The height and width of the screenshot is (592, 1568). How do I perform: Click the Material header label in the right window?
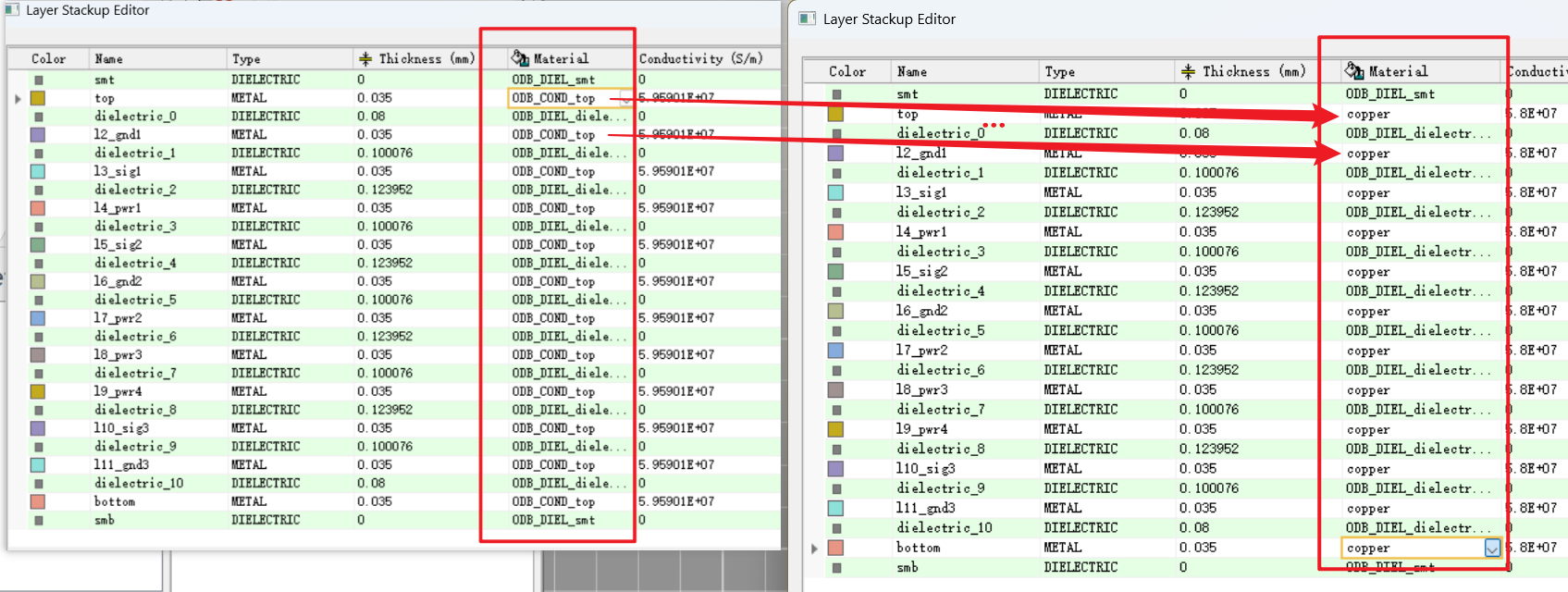(x=1398, y=71)
